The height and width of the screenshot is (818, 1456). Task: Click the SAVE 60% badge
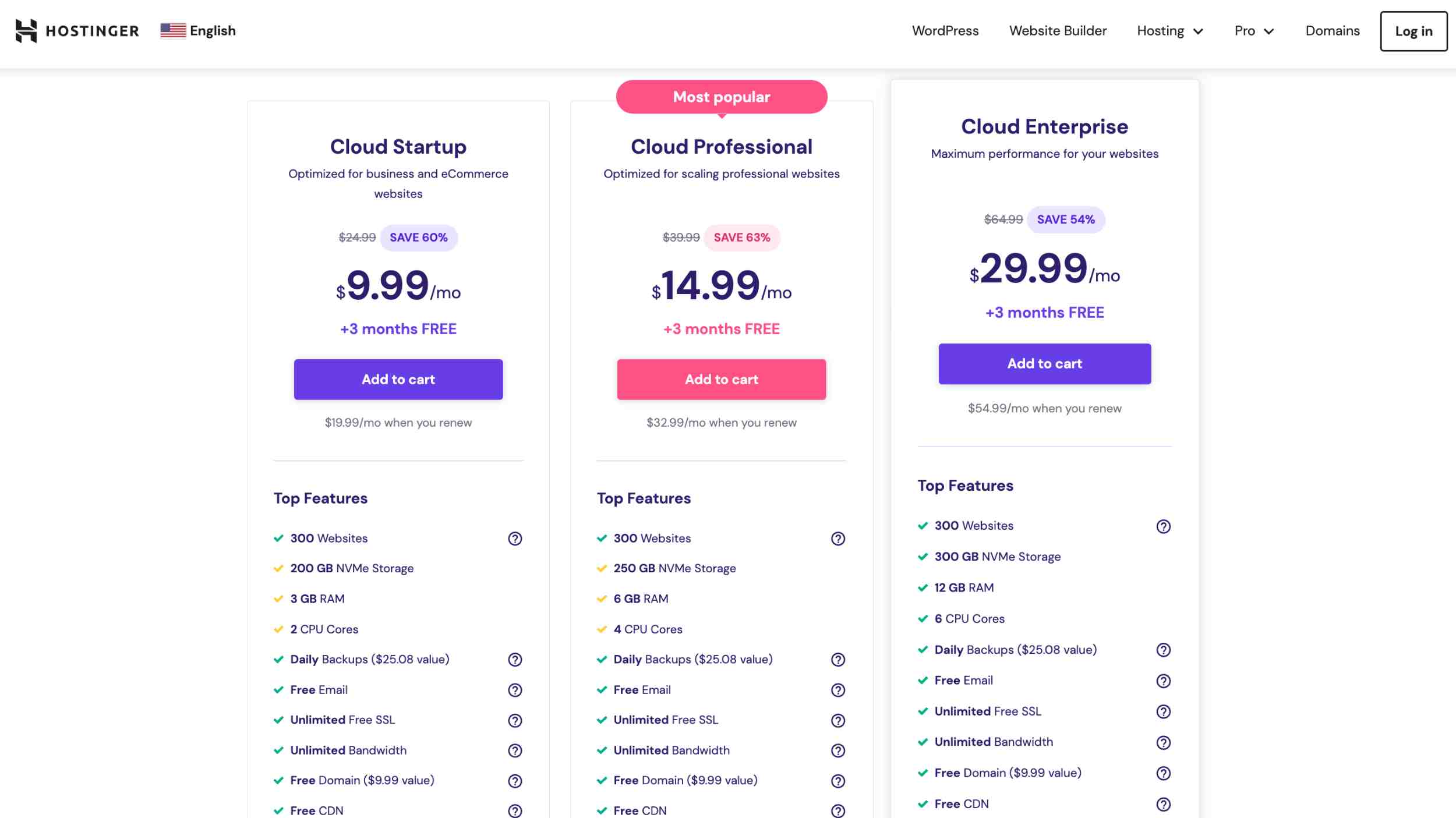pos(419,238)
